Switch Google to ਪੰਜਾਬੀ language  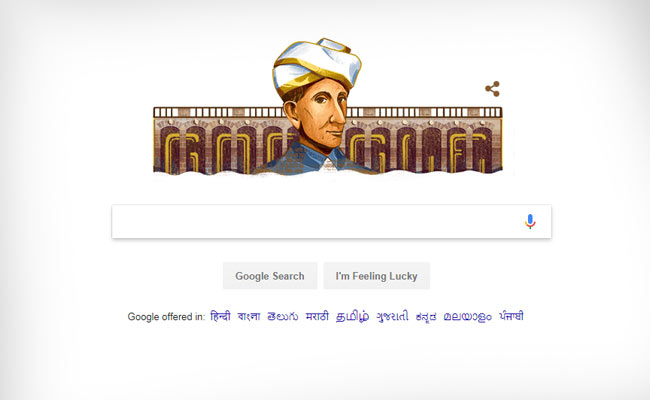[511, 316]
